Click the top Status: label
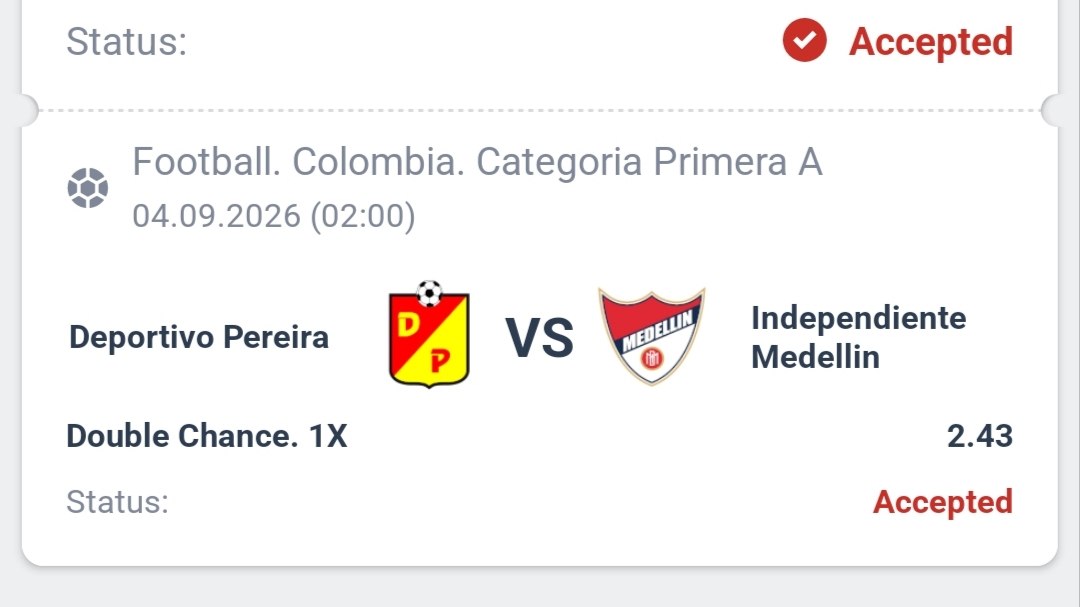The width and height of the screenshot is (1080, 607). (x=127, y=41)
